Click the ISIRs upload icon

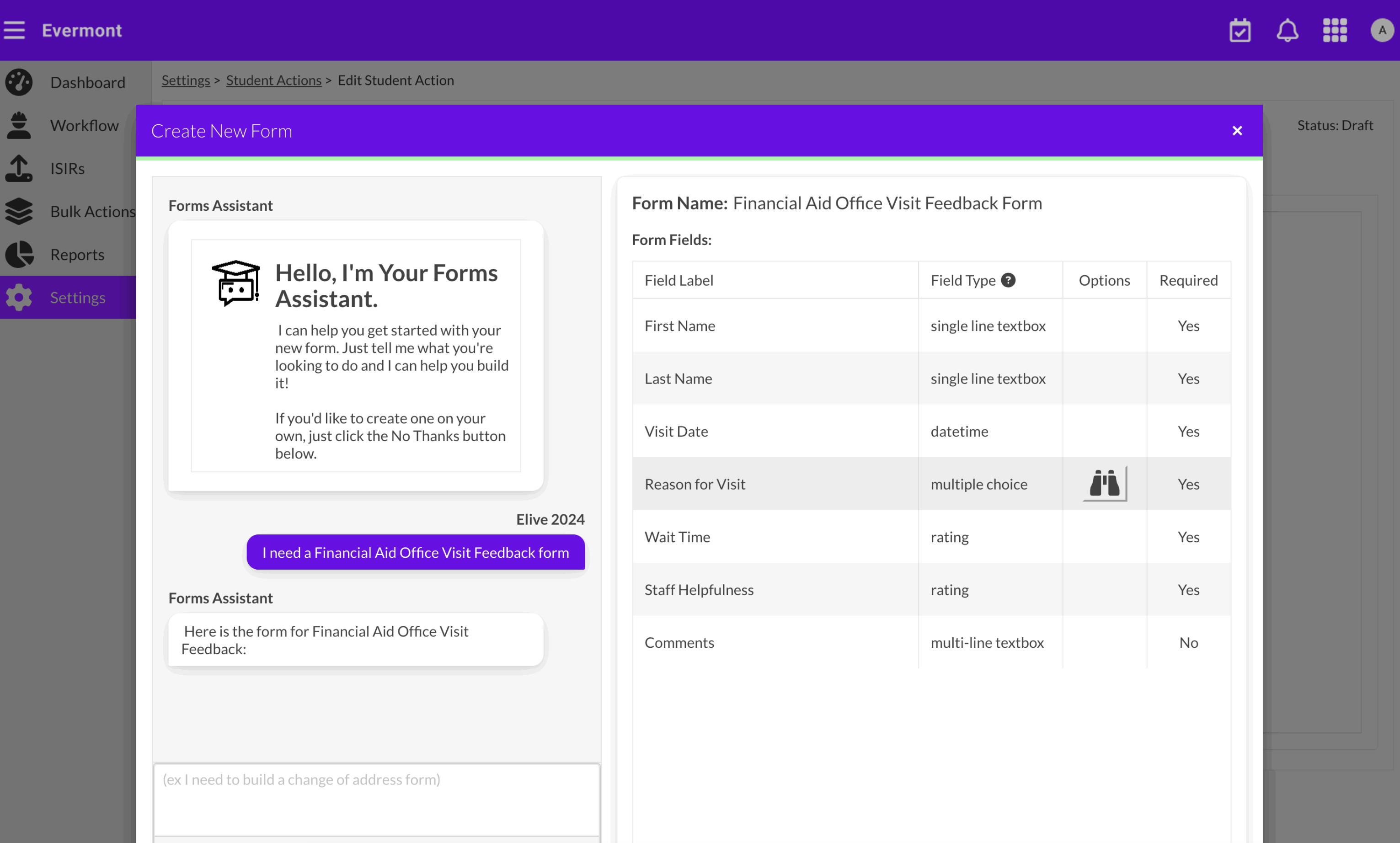coord(19,169)
